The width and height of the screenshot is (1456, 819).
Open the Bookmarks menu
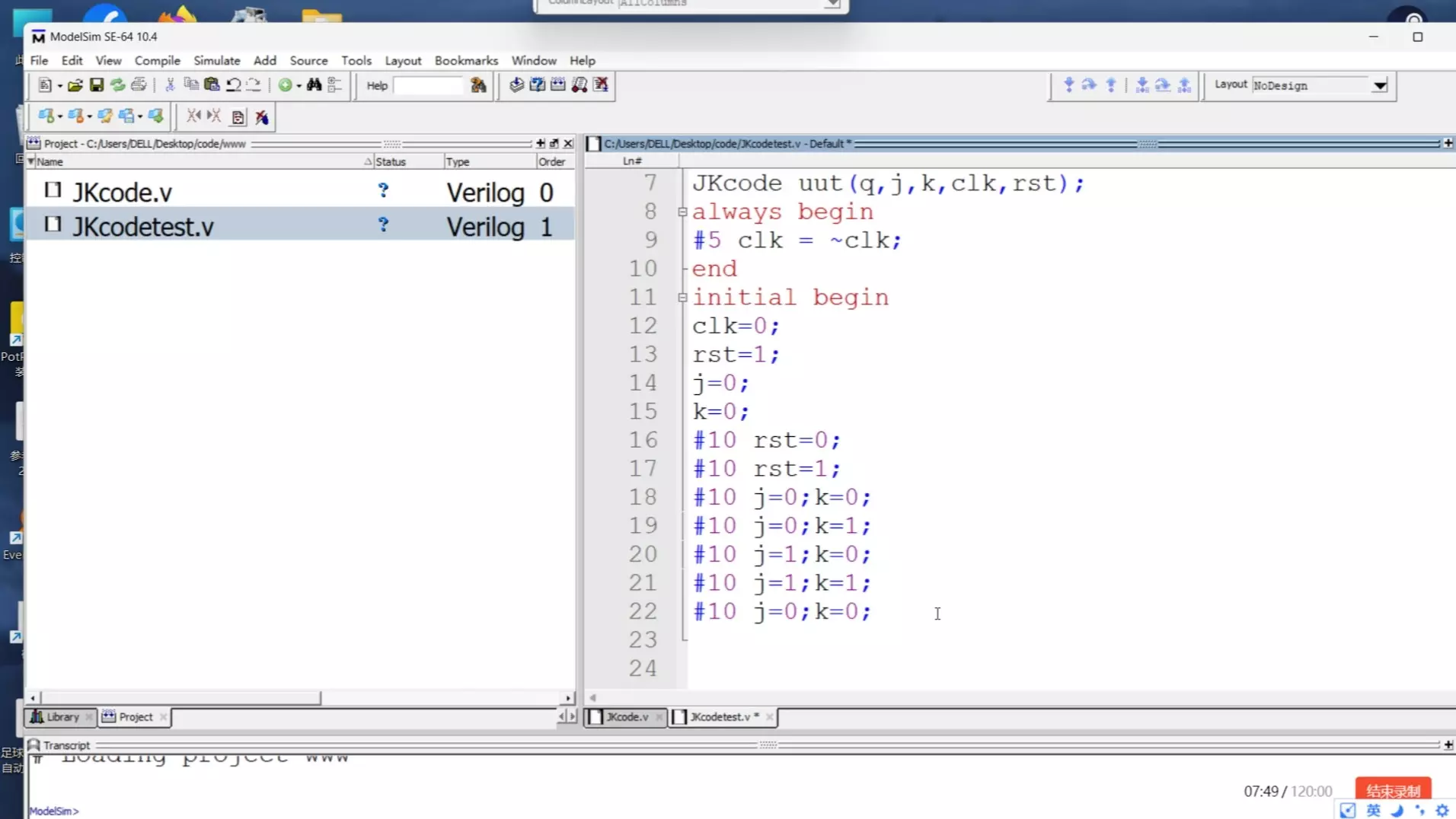click(x=466, y=60)
